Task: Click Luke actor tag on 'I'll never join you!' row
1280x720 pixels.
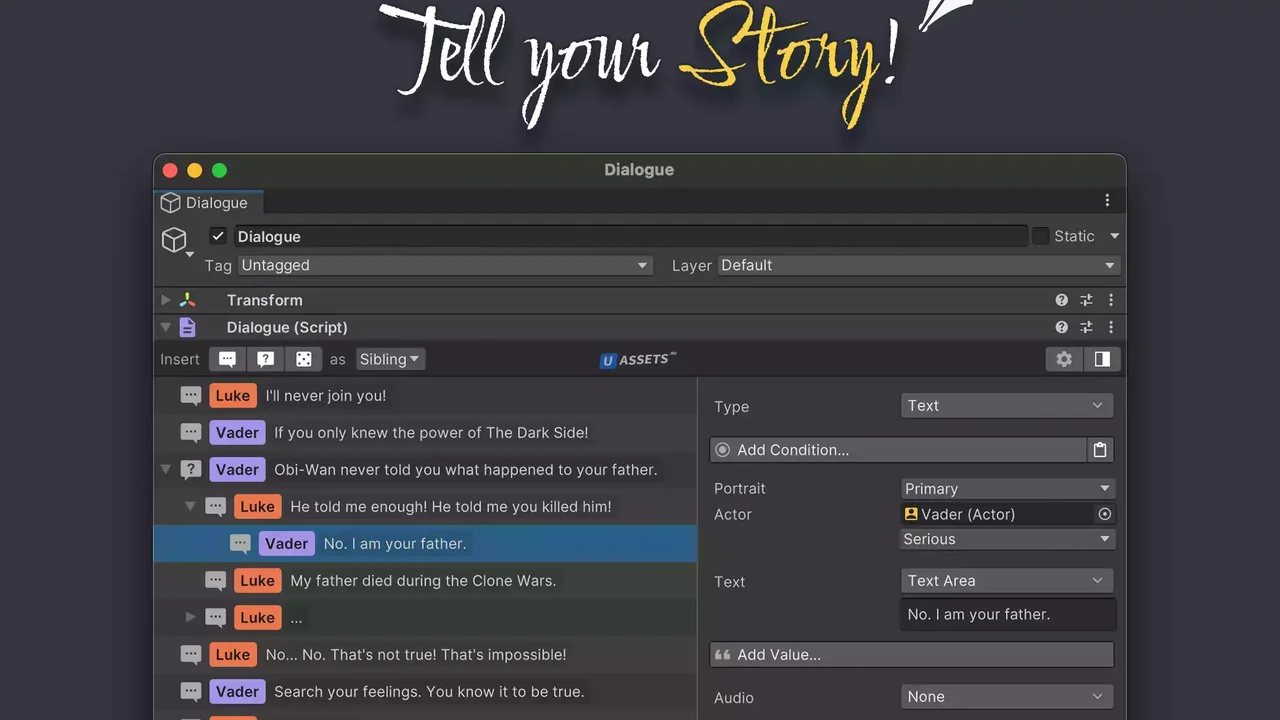Action: (x=233, y=396)
